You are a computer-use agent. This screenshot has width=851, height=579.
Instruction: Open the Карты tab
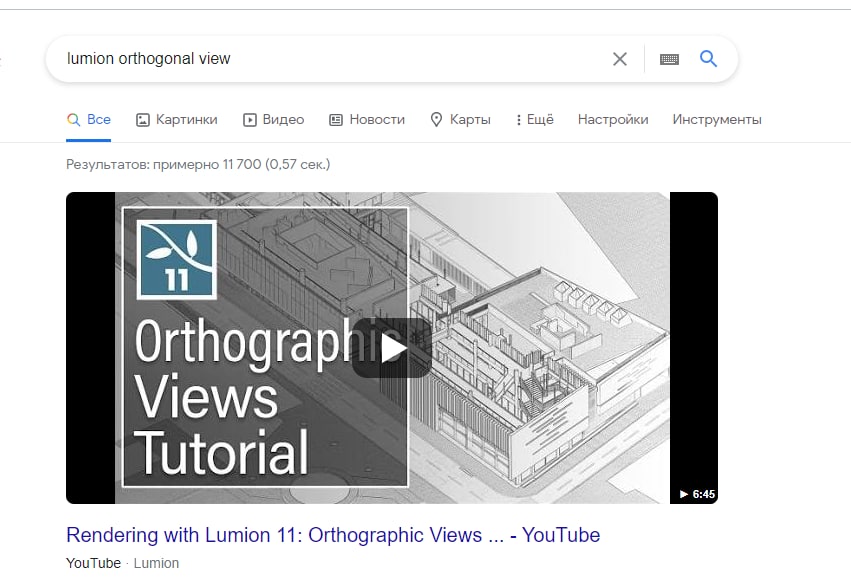pyautogui.click(x=460, y=119)
